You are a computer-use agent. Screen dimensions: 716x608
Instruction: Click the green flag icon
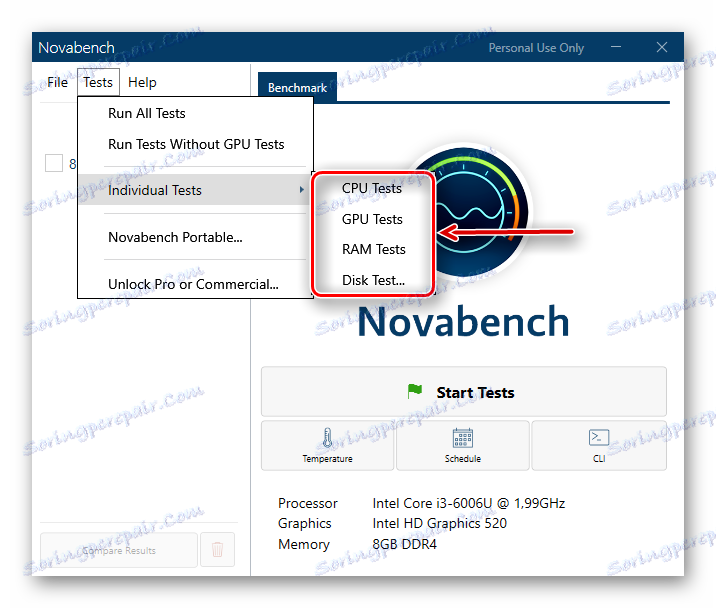(415, 391)
